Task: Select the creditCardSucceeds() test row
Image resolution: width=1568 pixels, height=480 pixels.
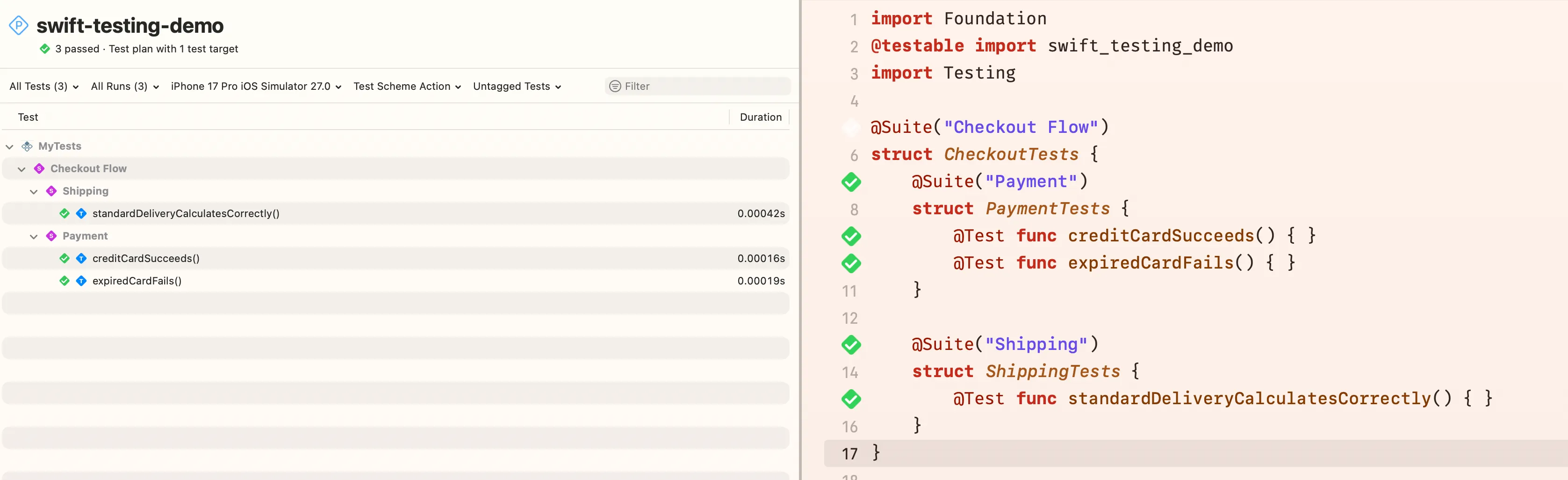Action: tap(396, 258)
